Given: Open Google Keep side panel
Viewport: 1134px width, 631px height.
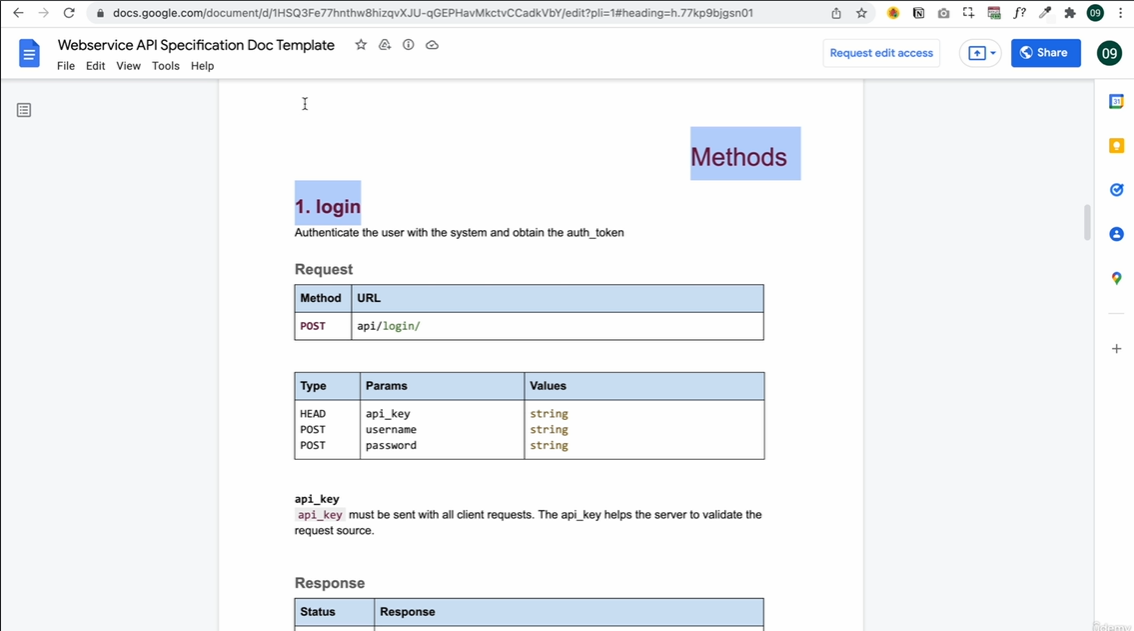Looking at the screenshot, I should tap(1117, 146).
